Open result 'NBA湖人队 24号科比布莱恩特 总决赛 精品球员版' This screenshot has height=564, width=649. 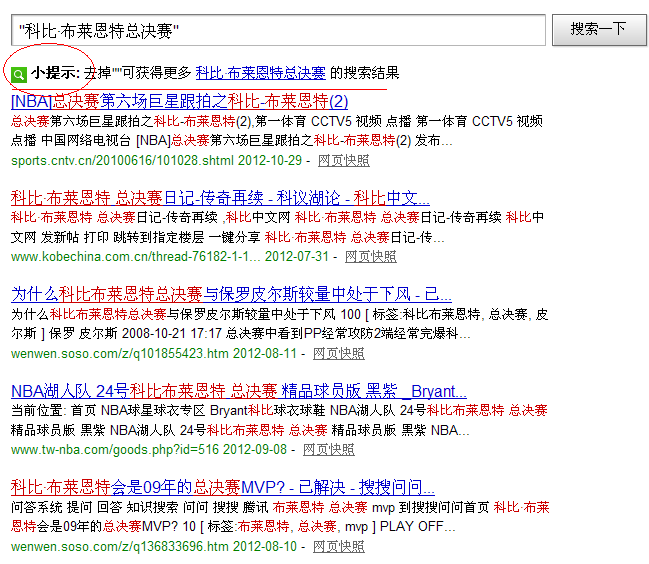click(x=238, y=391)
